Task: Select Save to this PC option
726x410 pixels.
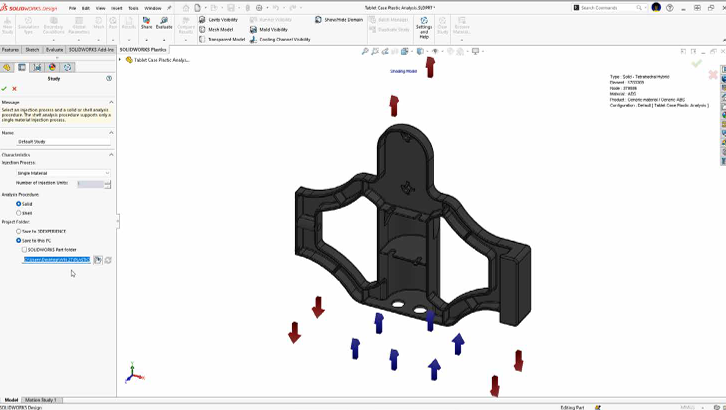Action: [19, 240]
